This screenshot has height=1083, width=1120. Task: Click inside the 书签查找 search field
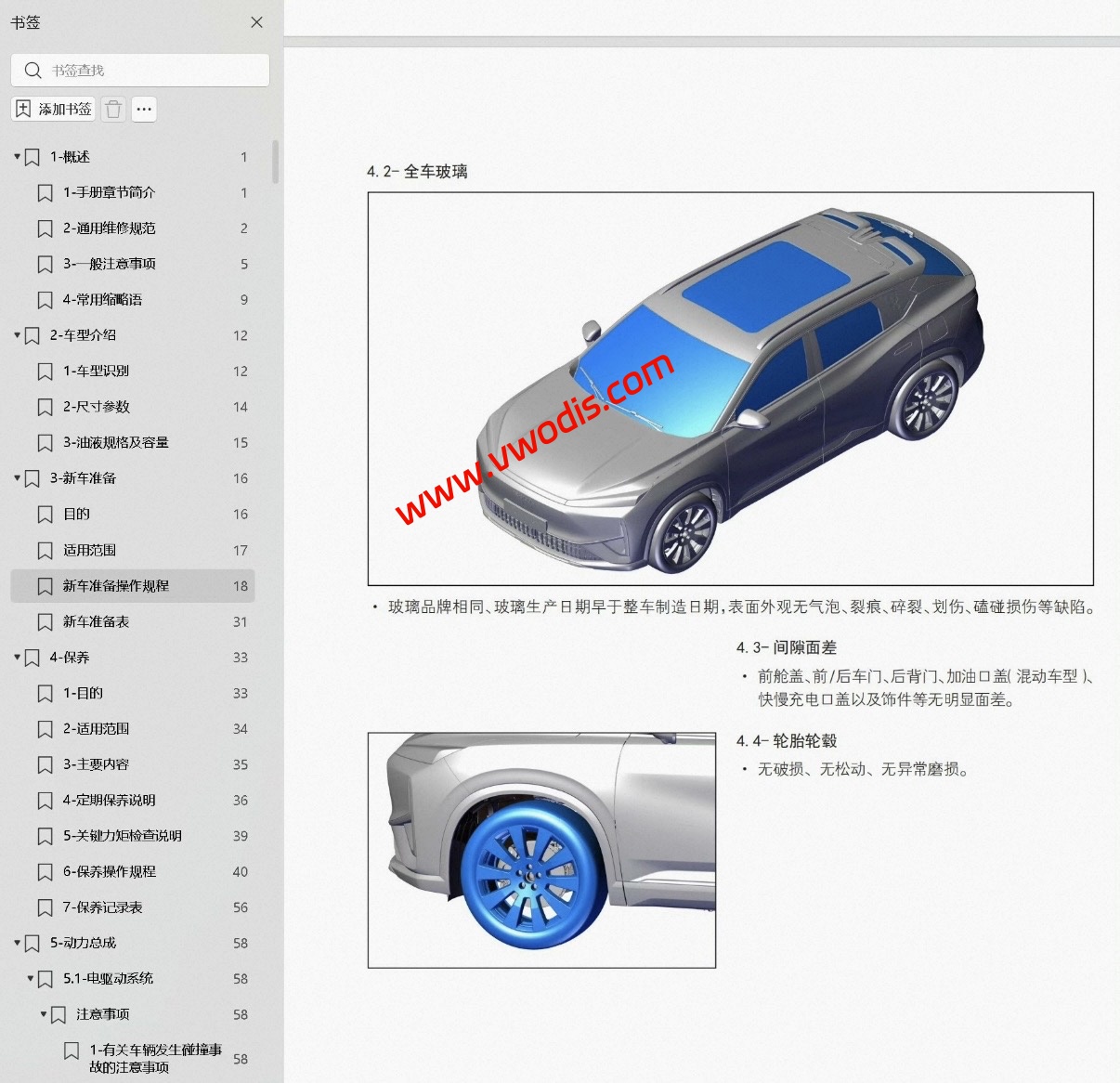point(139,70)
